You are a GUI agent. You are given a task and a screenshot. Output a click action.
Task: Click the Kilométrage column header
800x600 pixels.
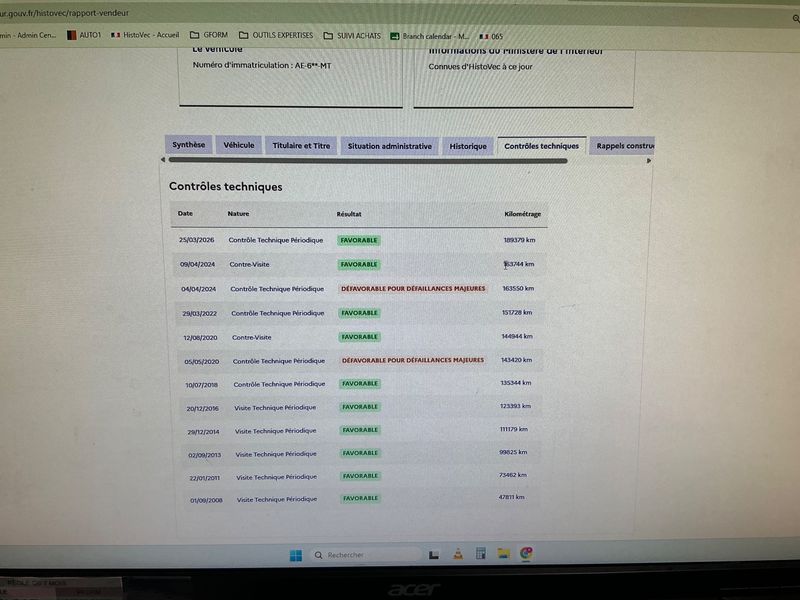pyautogui.click(x=522, y=214)
